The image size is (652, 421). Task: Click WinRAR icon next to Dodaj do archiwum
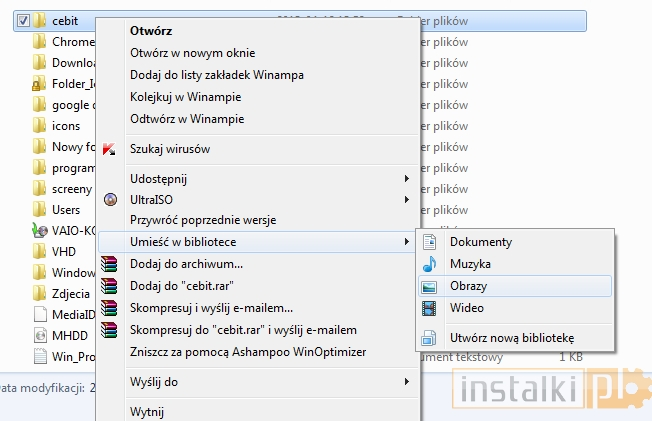point(109,264)
